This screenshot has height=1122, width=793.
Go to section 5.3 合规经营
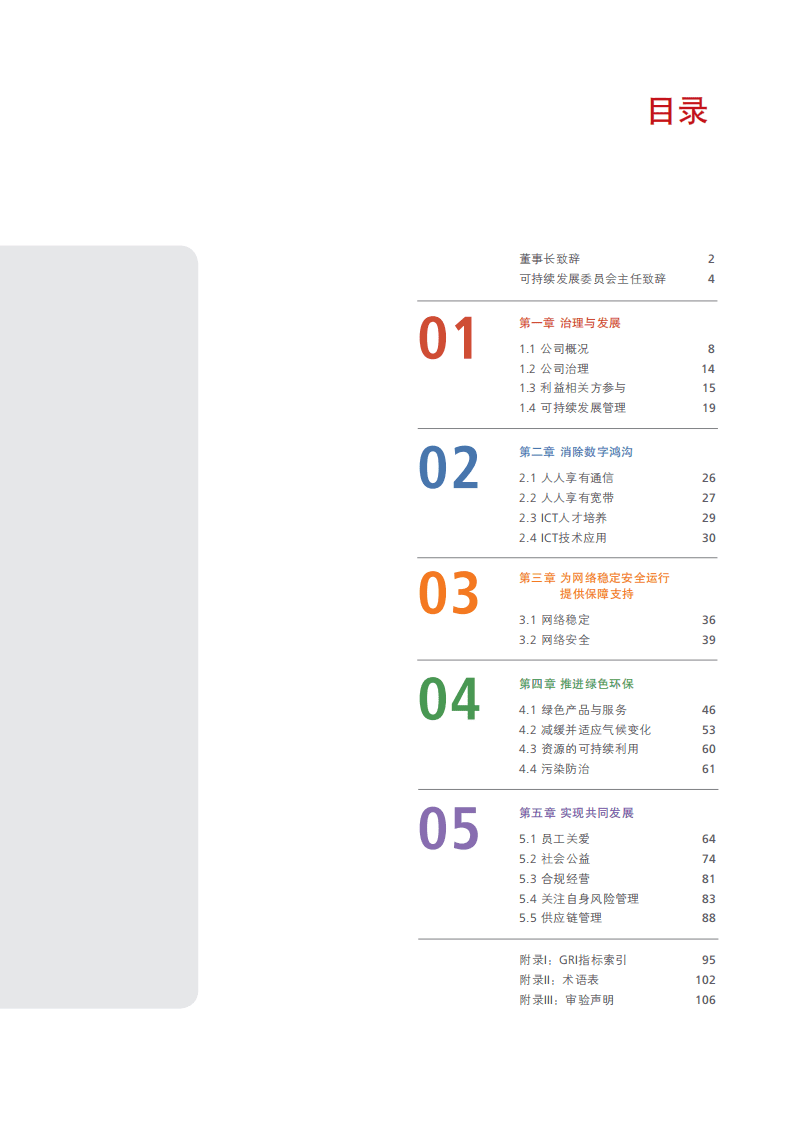(x=555, y=879)
